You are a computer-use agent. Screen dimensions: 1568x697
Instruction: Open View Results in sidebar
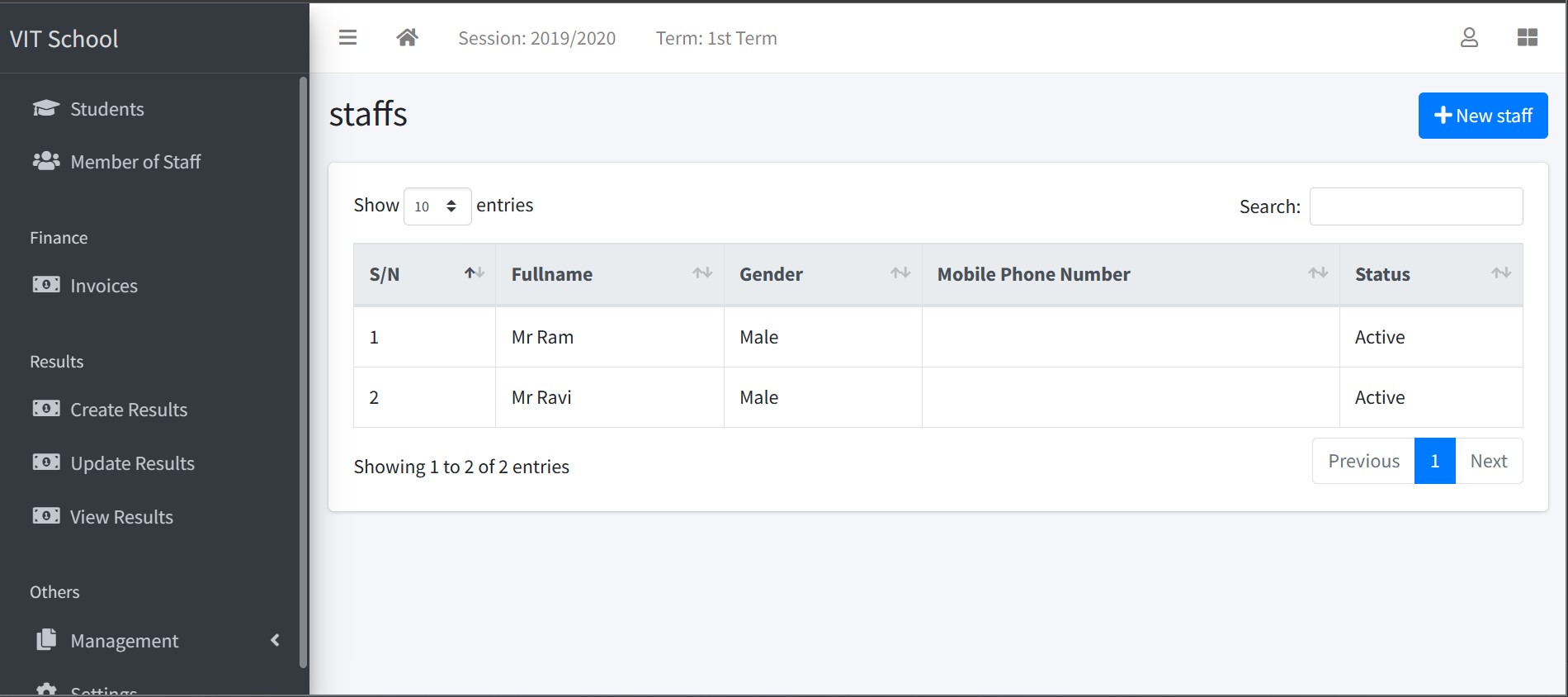point(121,517)
